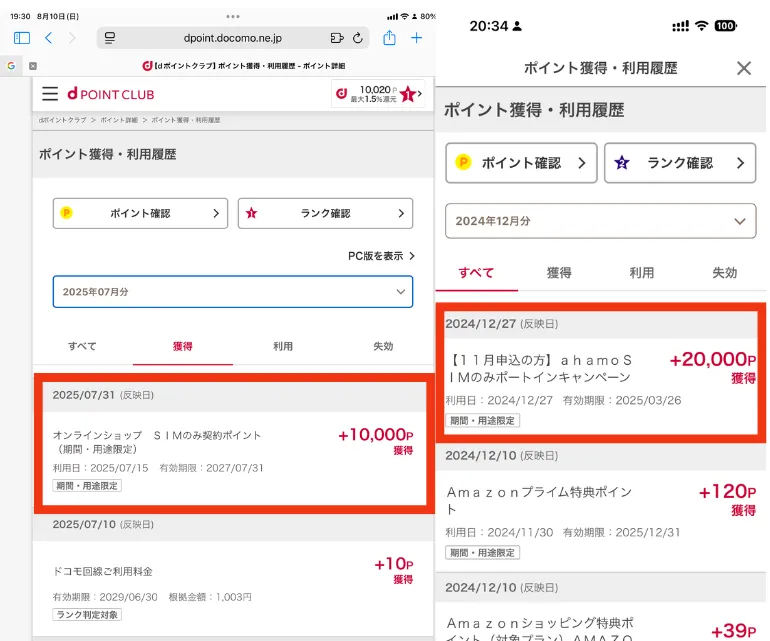
Task: Click the +120P amount
Action: pyautogui.click(x=727, y=492)
